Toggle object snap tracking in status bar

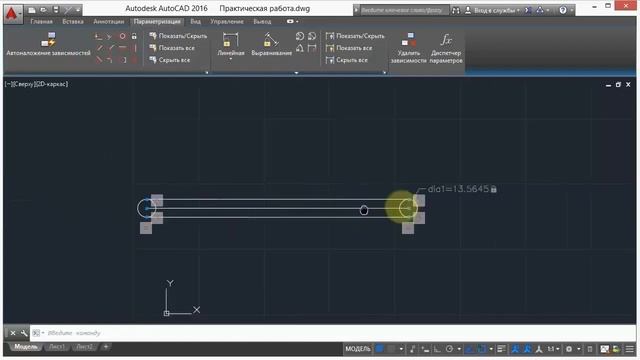[469, 349]
